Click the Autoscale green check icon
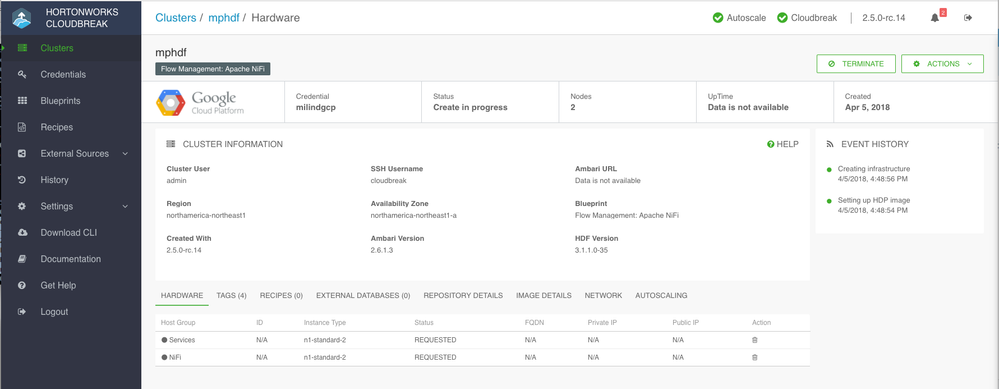The image size is (999, 389). (718, 18)
